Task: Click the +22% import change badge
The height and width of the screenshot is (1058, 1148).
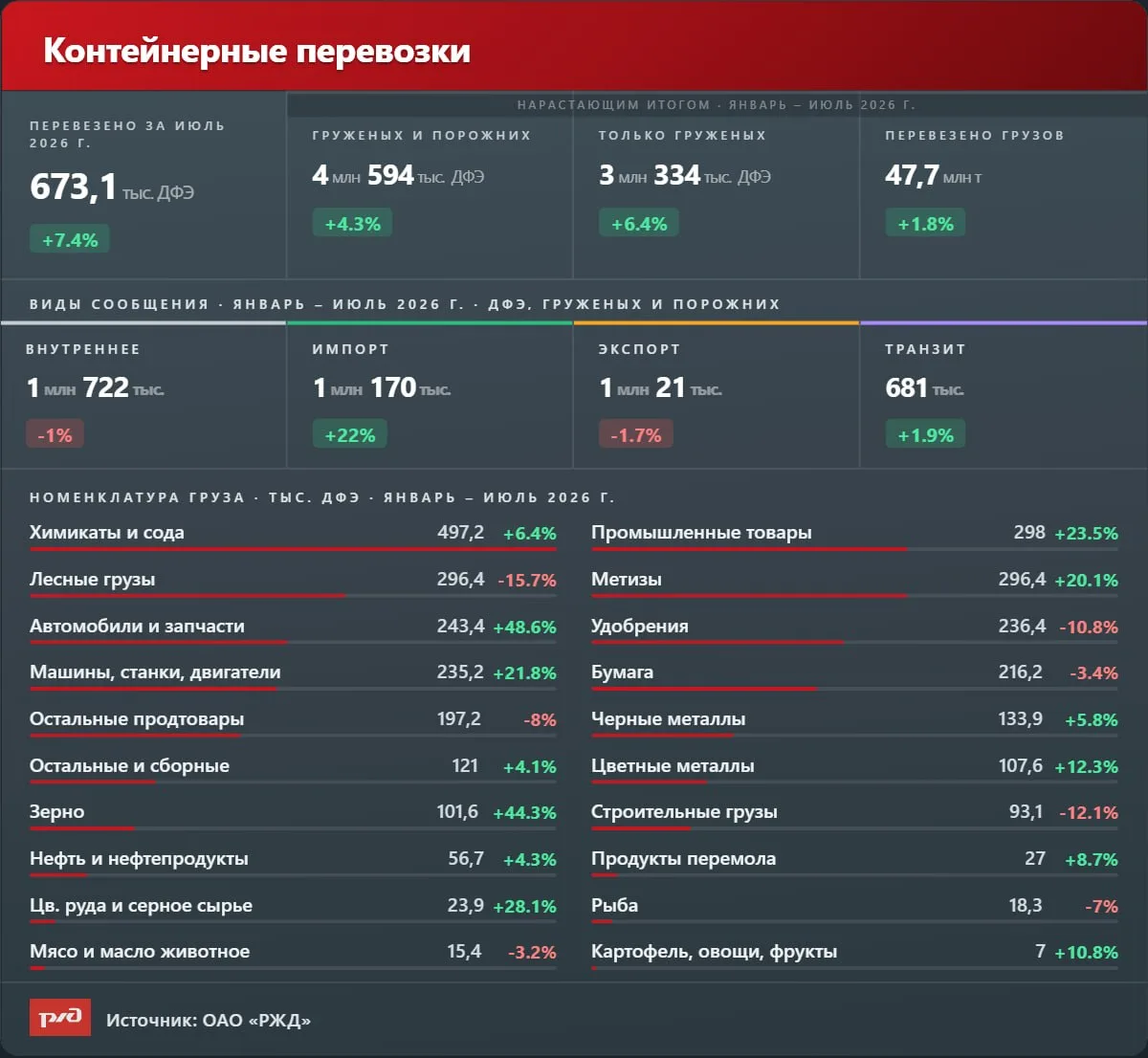Action: (x=350, y=434)
